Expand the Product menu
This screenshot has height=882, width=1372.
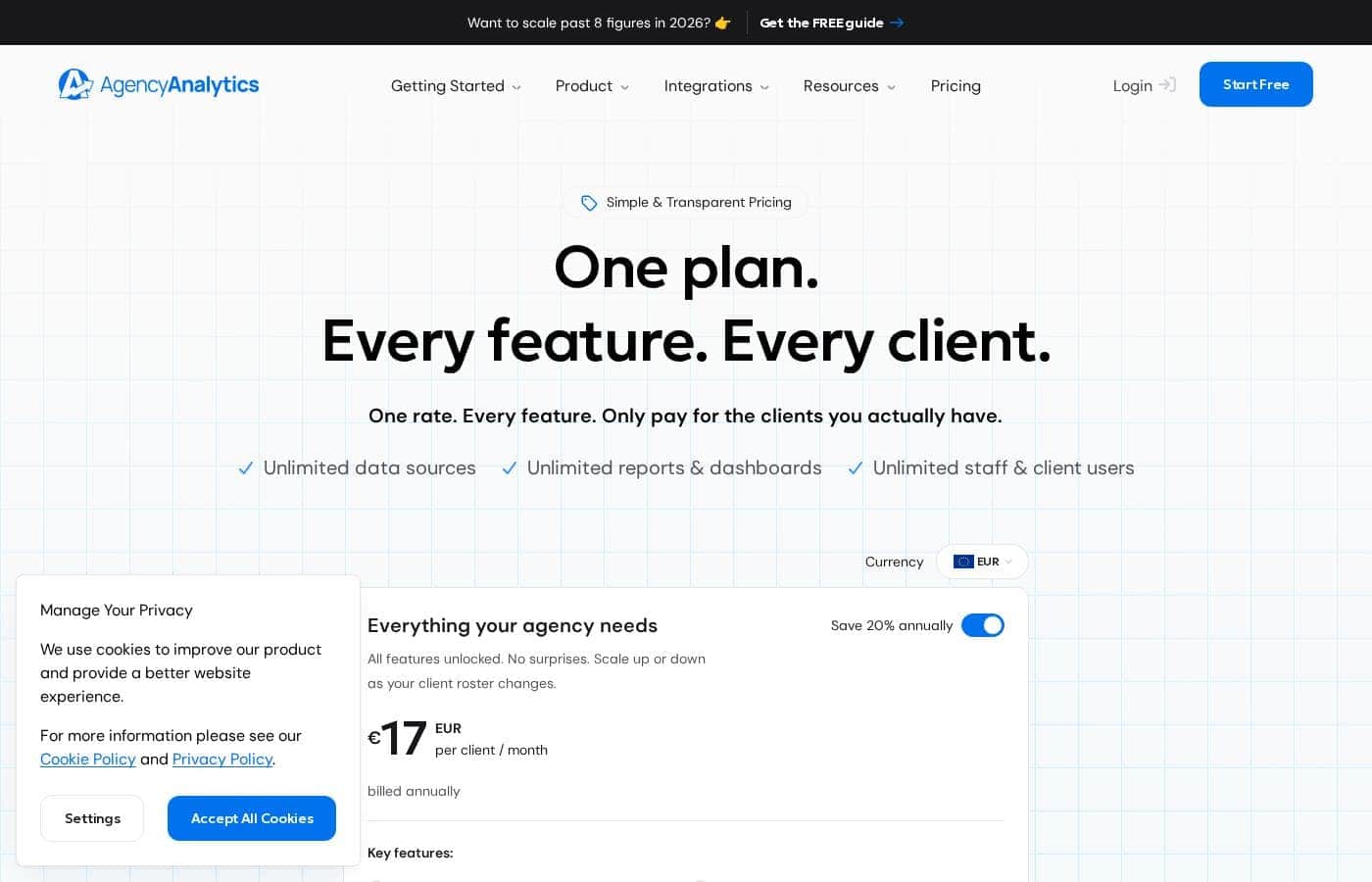point(592,86)
